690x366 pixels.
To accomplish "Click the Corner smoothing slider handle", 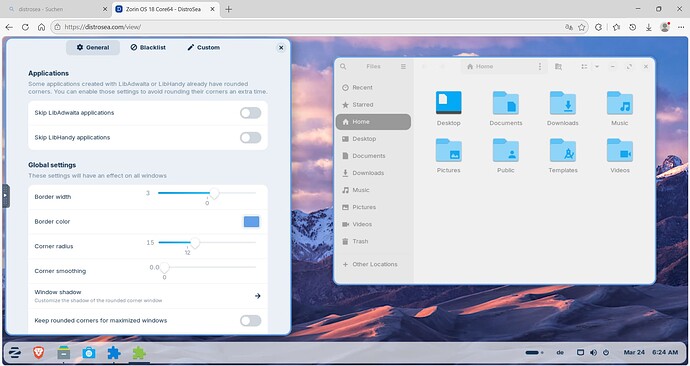I will pos(164,267).
